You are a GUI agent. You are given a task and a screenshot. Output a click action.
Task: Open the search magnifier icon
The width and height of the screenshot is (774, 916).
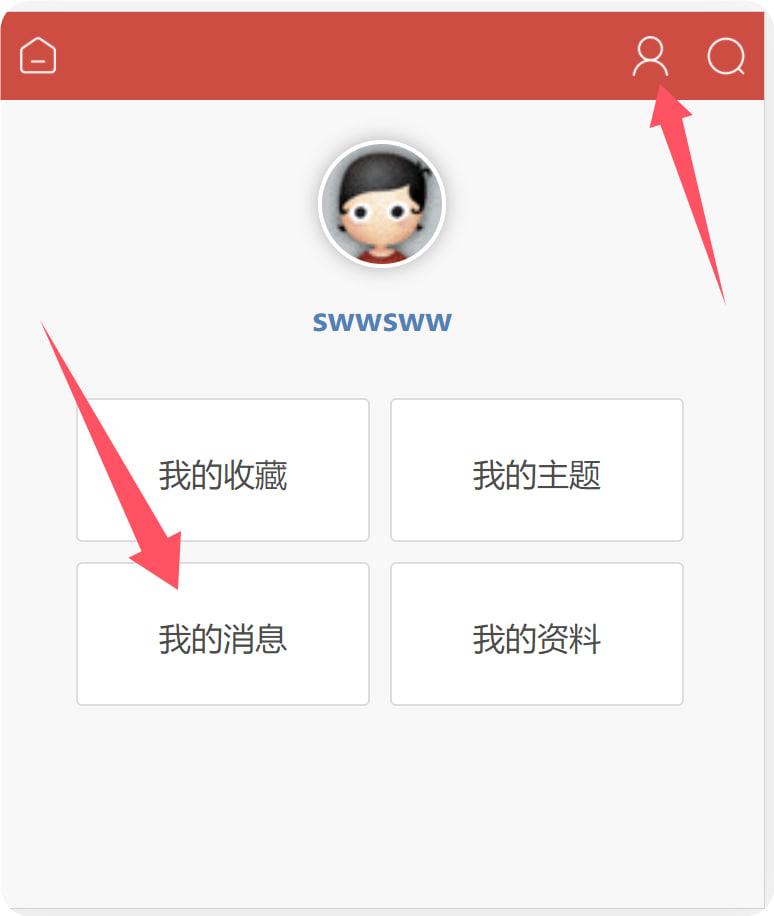pos(726,56)
